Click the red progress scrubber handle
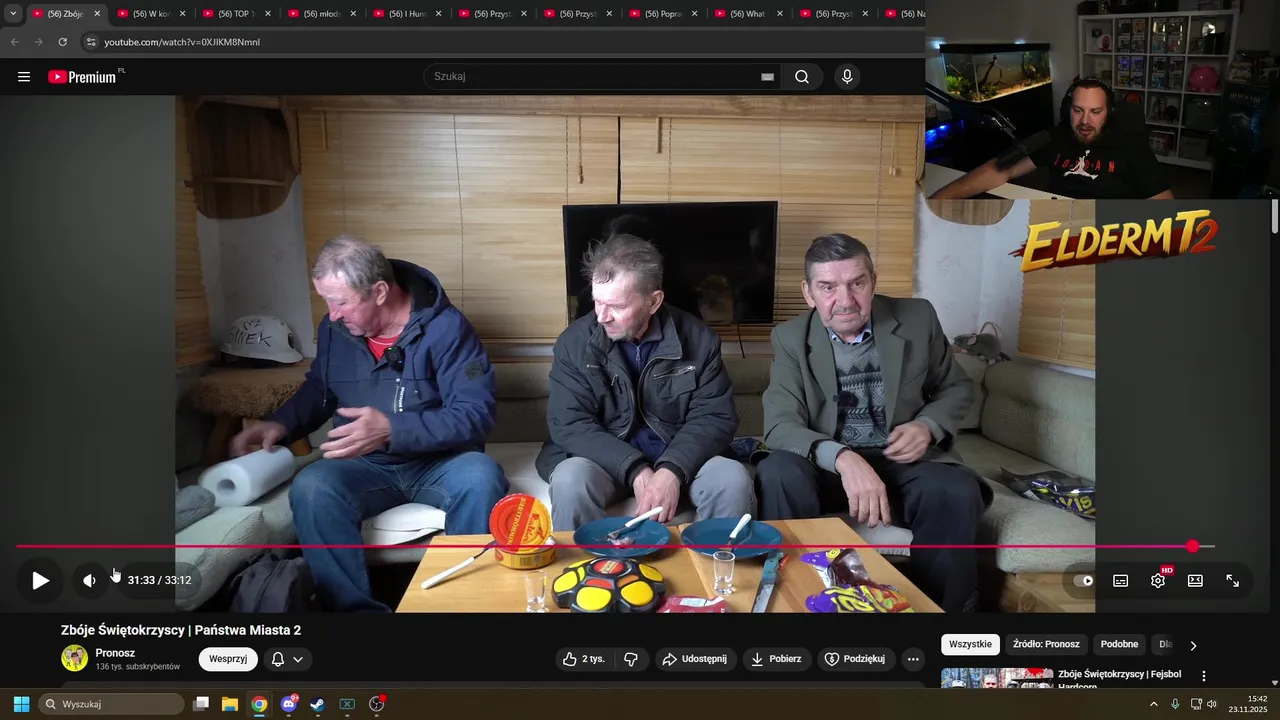1280x720 pixels. [x=1192, y=546]
